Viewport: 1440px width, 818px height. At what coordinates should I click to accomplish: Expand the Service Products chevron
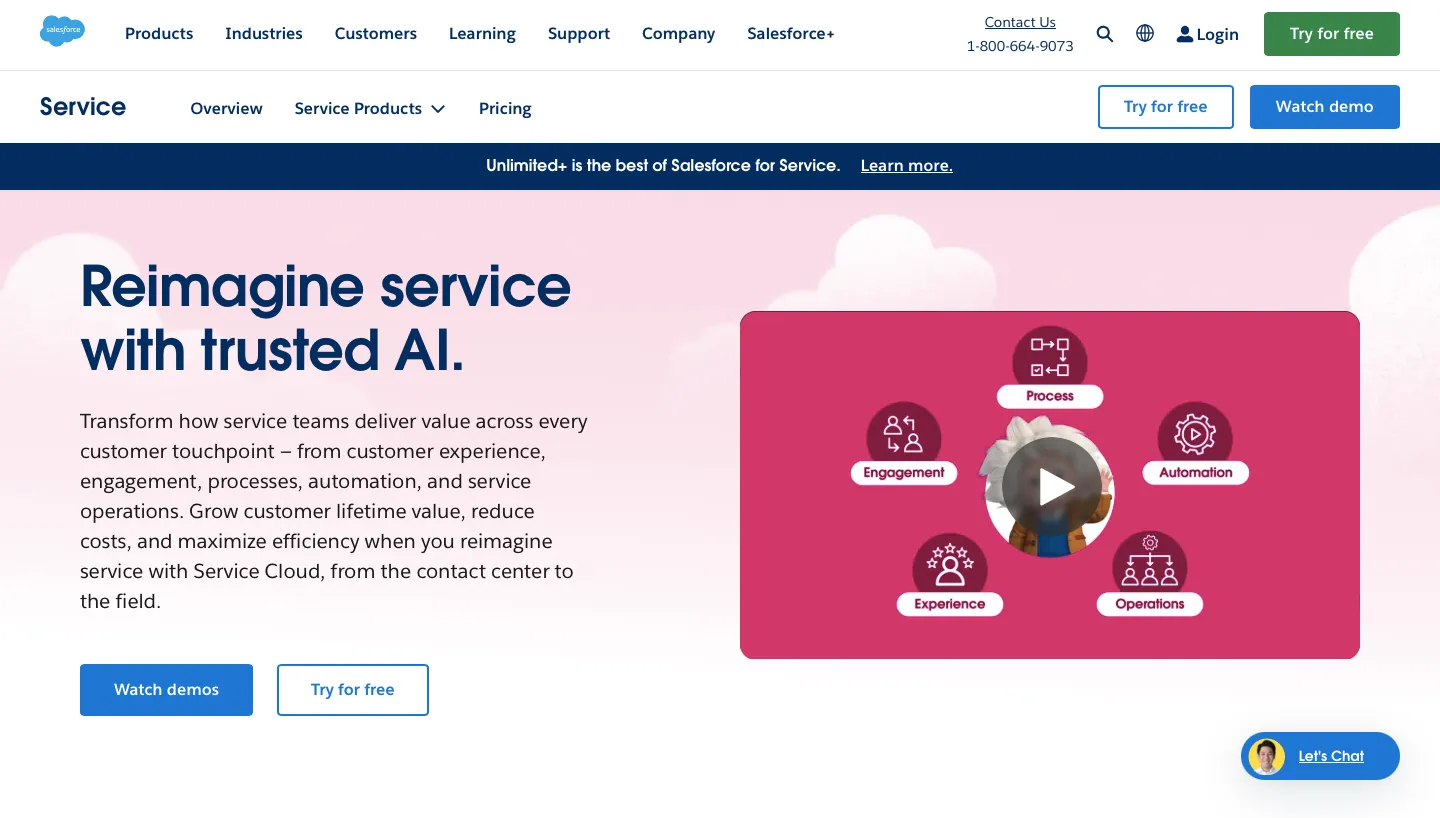tap(438, 109)
